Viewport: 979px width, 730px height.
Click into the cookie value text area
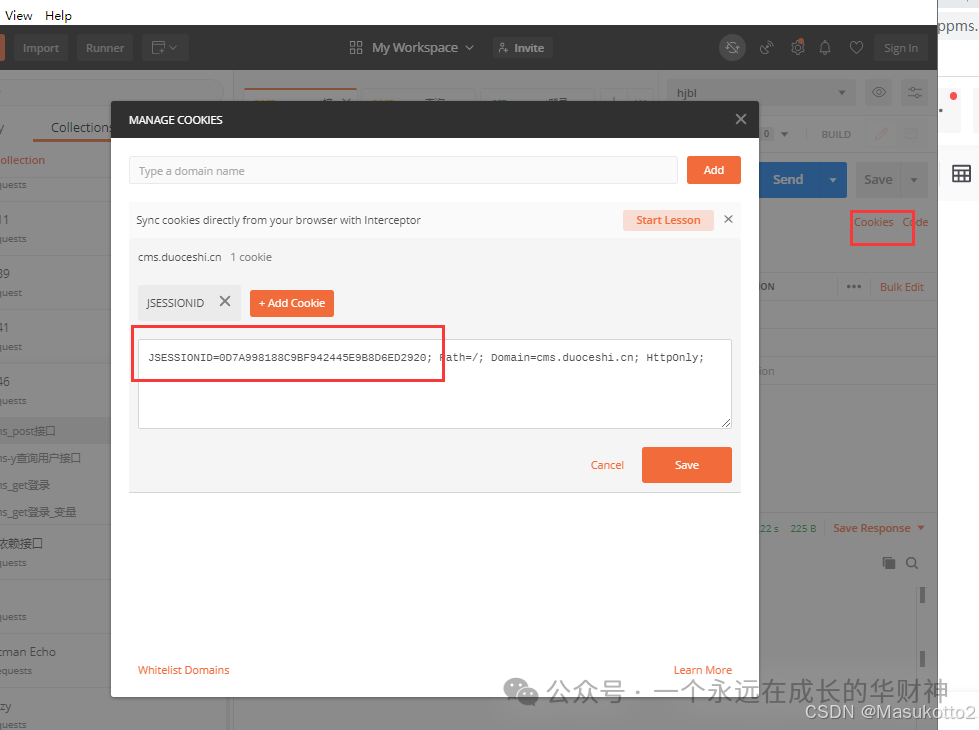click(435, 383)
